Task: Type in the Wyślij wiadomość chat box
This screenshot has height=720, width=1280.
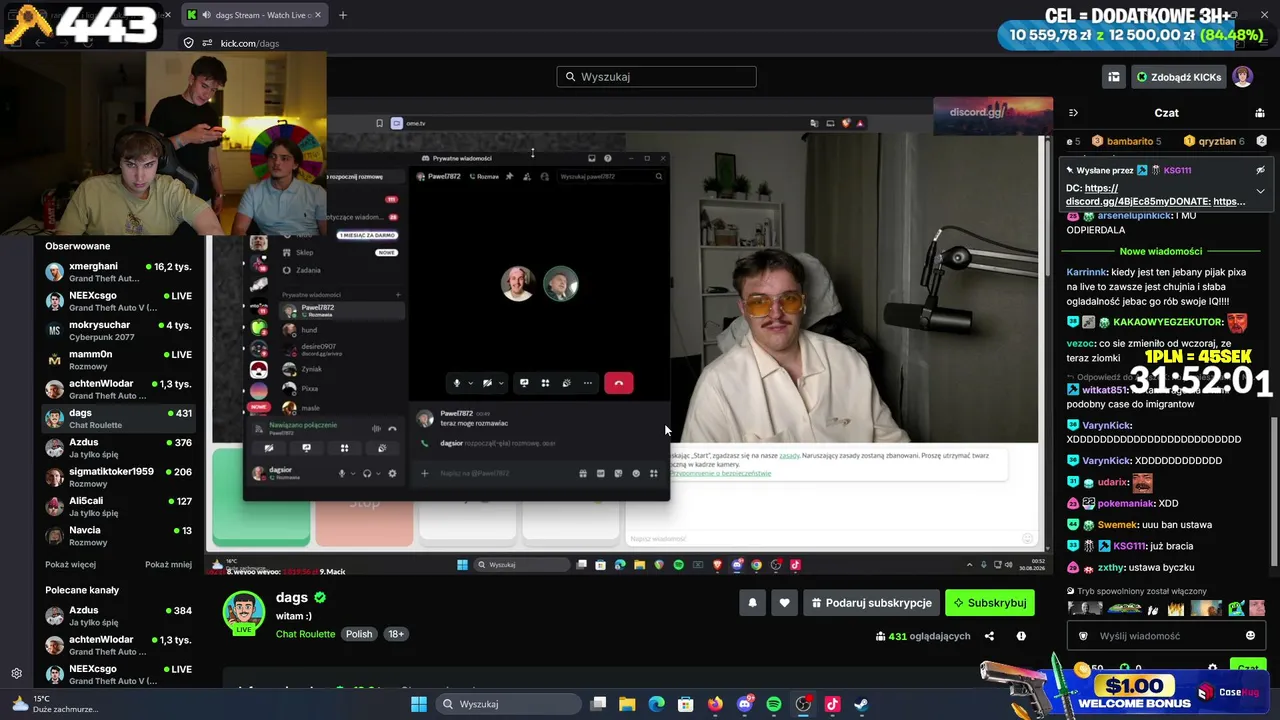Action: [x=1166, y=636]
